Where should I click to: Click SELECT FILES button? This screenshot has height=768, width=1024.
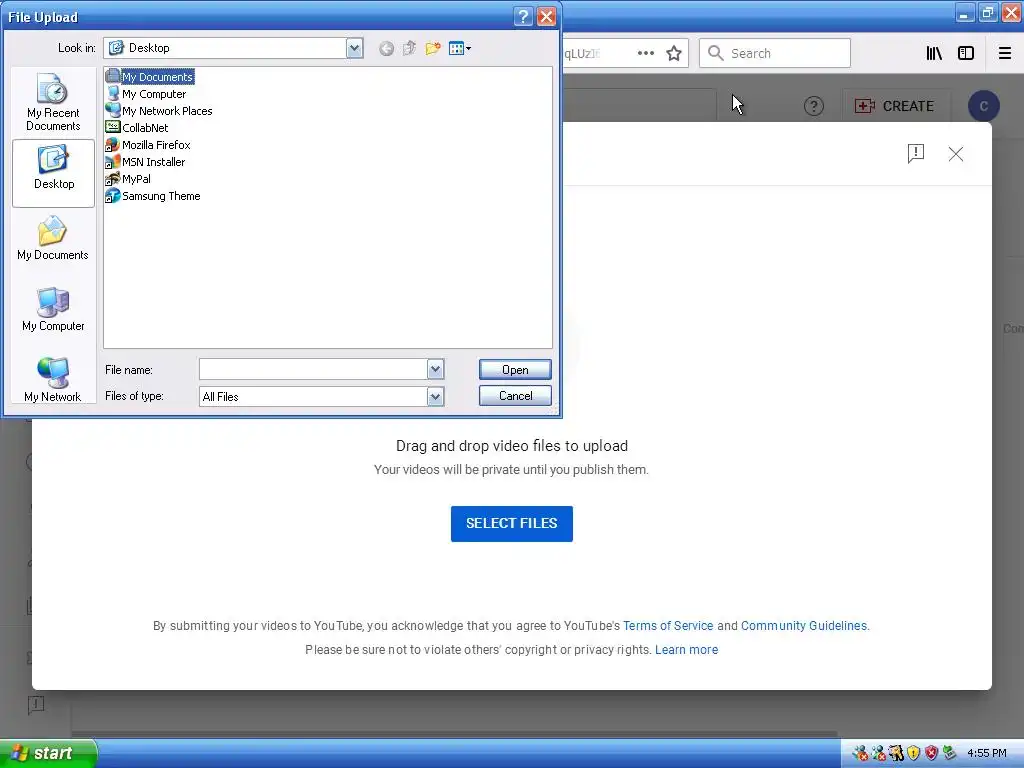(x=512, y=524)
